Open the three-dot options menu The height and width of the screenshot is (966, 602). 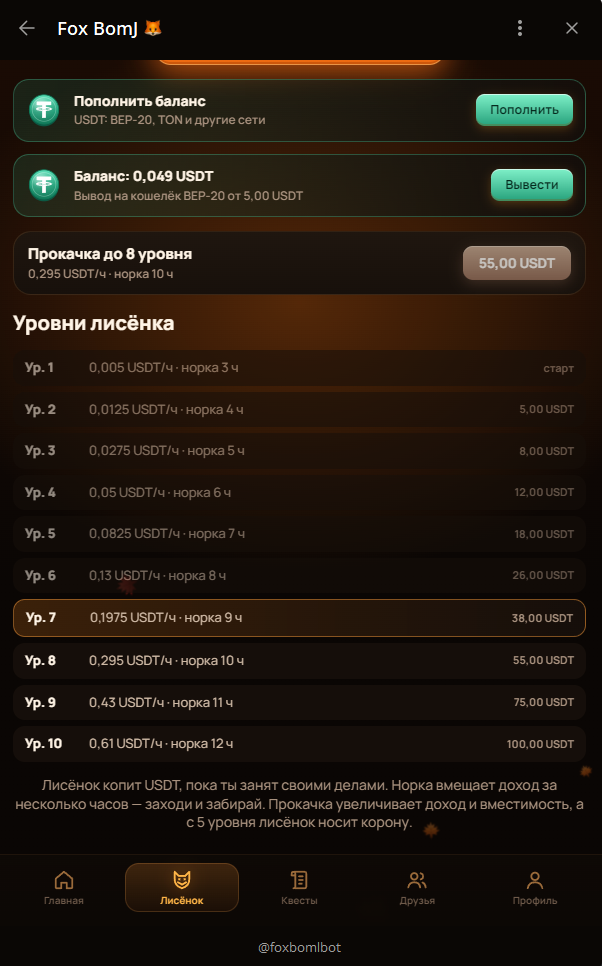tap(520, 28)
